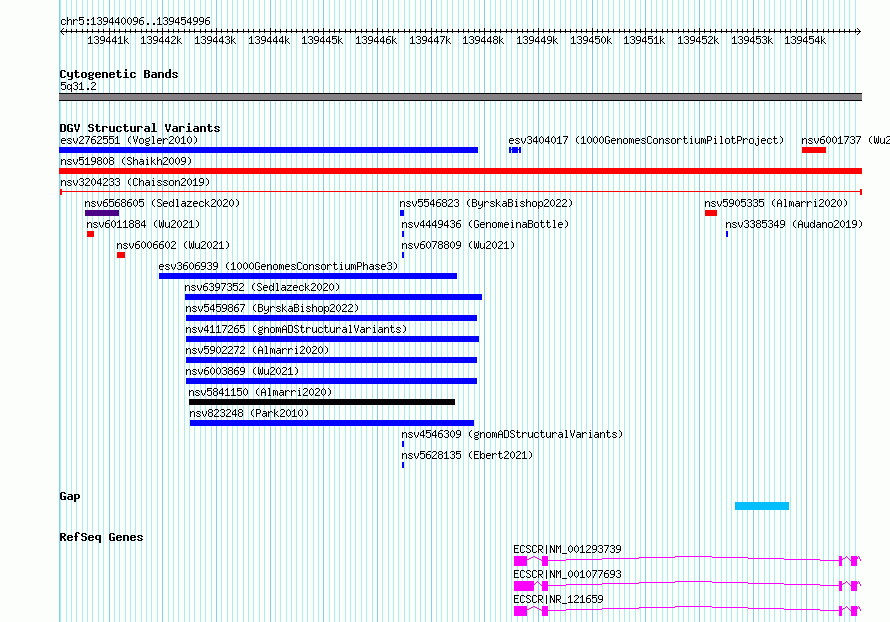The width and height of the screenshot is (890, 622).
Task: Click the nsv3385349 (Audano2019) label
Action: point(794,224)
